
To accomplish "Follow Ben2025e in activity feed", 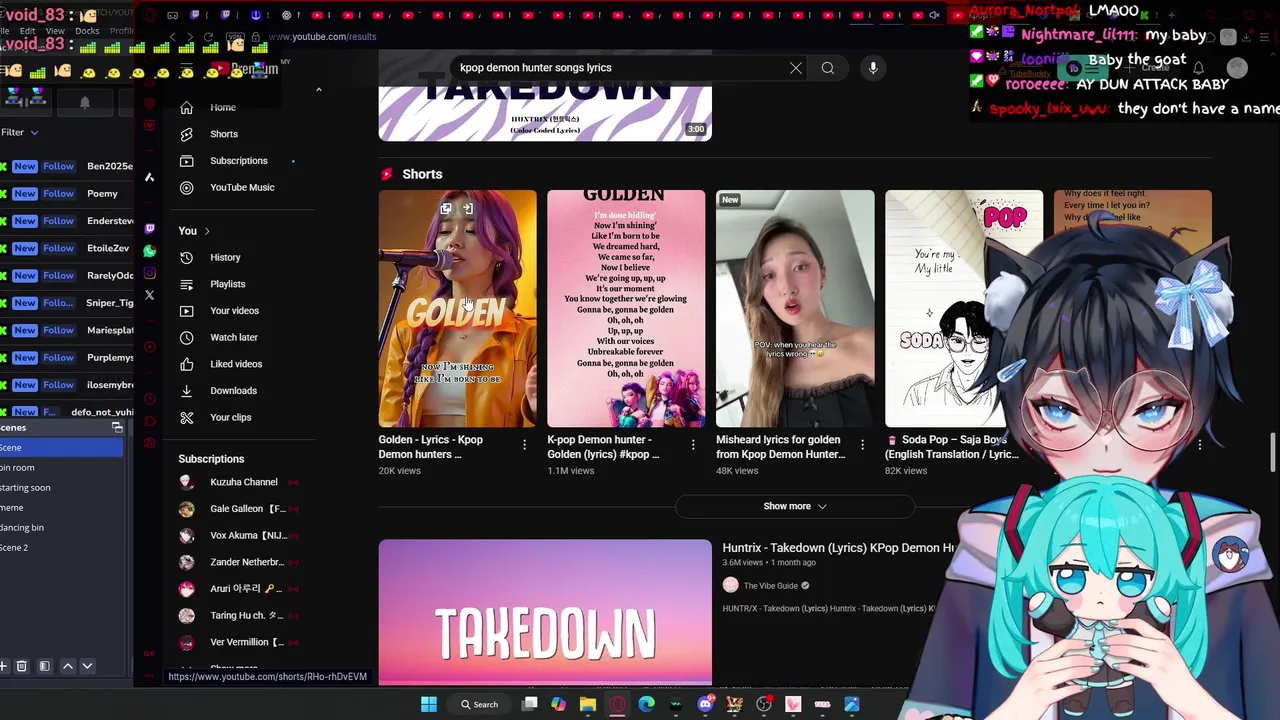I will 58,166.
